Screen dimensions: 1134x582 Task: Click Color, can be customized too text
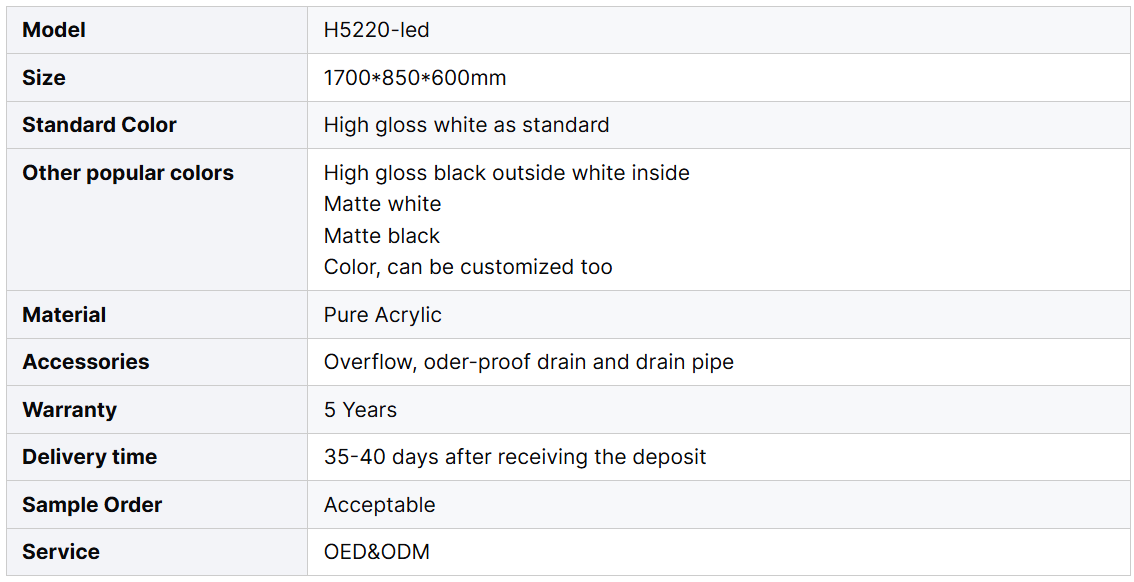coord(468,267)
